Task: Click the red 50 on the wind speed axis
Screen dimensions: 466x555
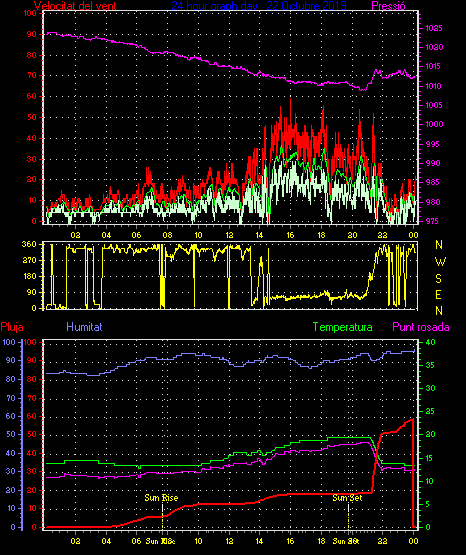Action: click(32, 117)
